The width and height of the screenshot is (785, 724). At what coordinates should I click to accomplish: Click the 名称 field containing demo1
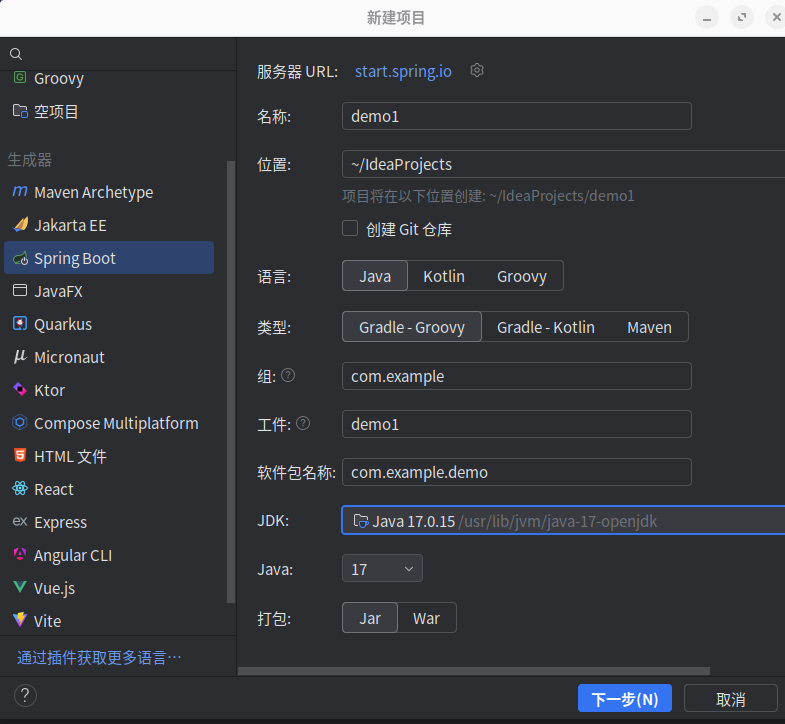(x=517, y=116)
